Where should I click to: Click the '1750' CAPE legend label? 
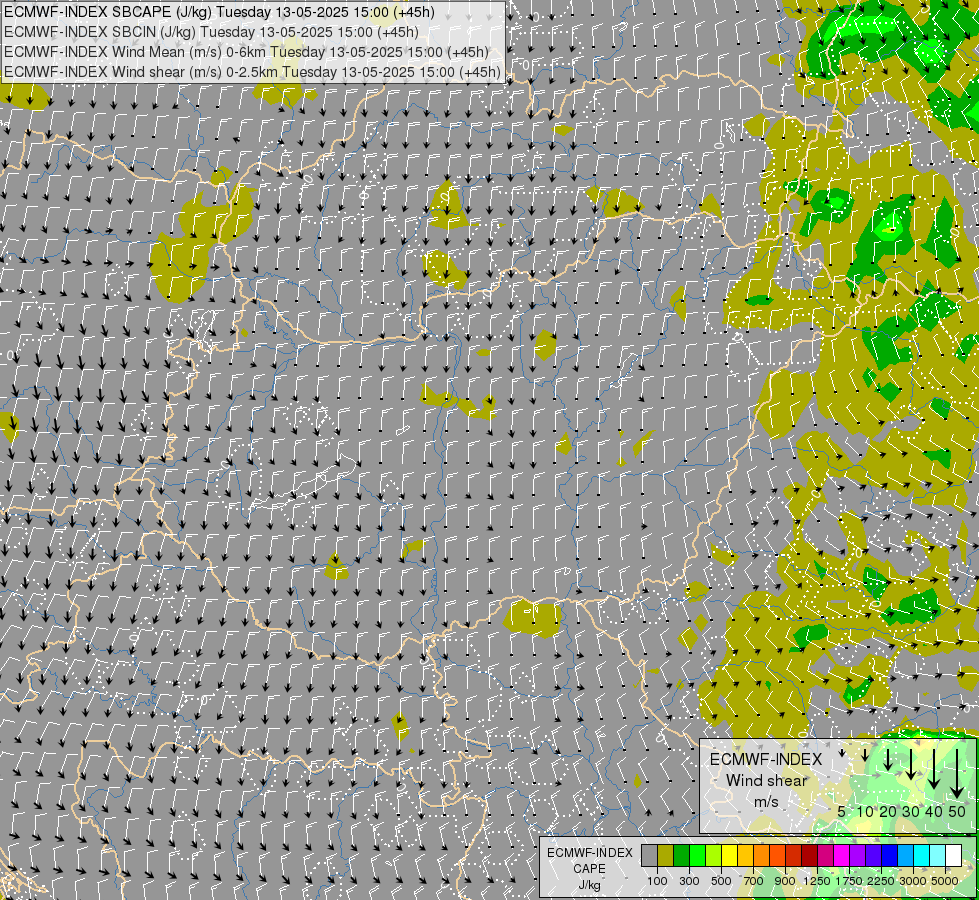849,881
